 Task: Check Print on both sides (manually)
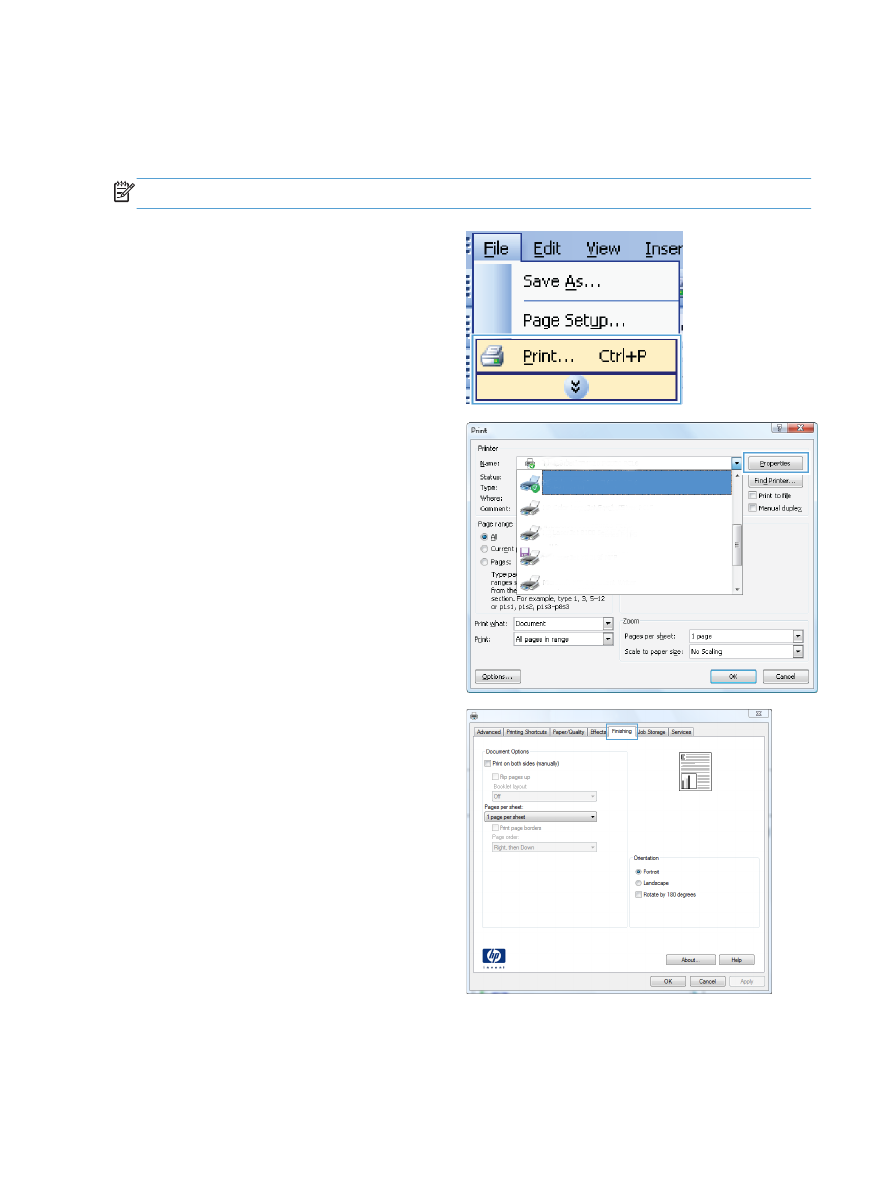[x=488, y=764]
